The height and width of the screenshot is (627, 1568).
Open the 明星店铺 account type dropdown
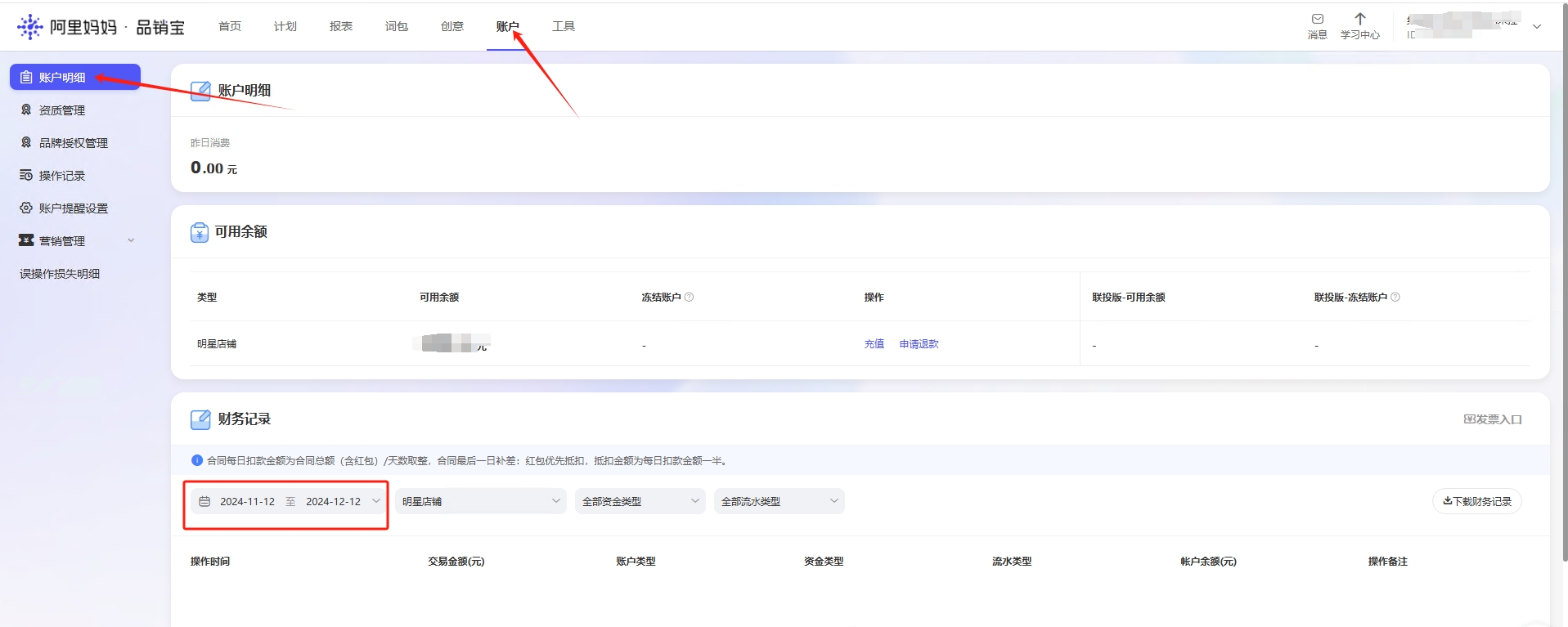(480, 501)
